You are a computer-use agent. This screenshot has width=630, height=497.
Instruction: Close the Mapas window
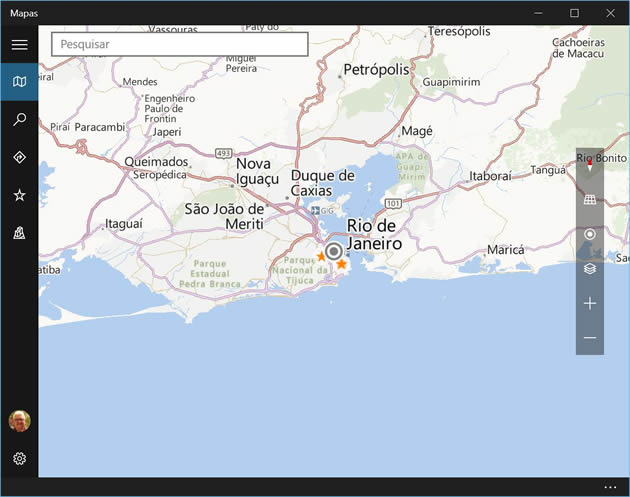pyautogui.click(x=610, y=13)
